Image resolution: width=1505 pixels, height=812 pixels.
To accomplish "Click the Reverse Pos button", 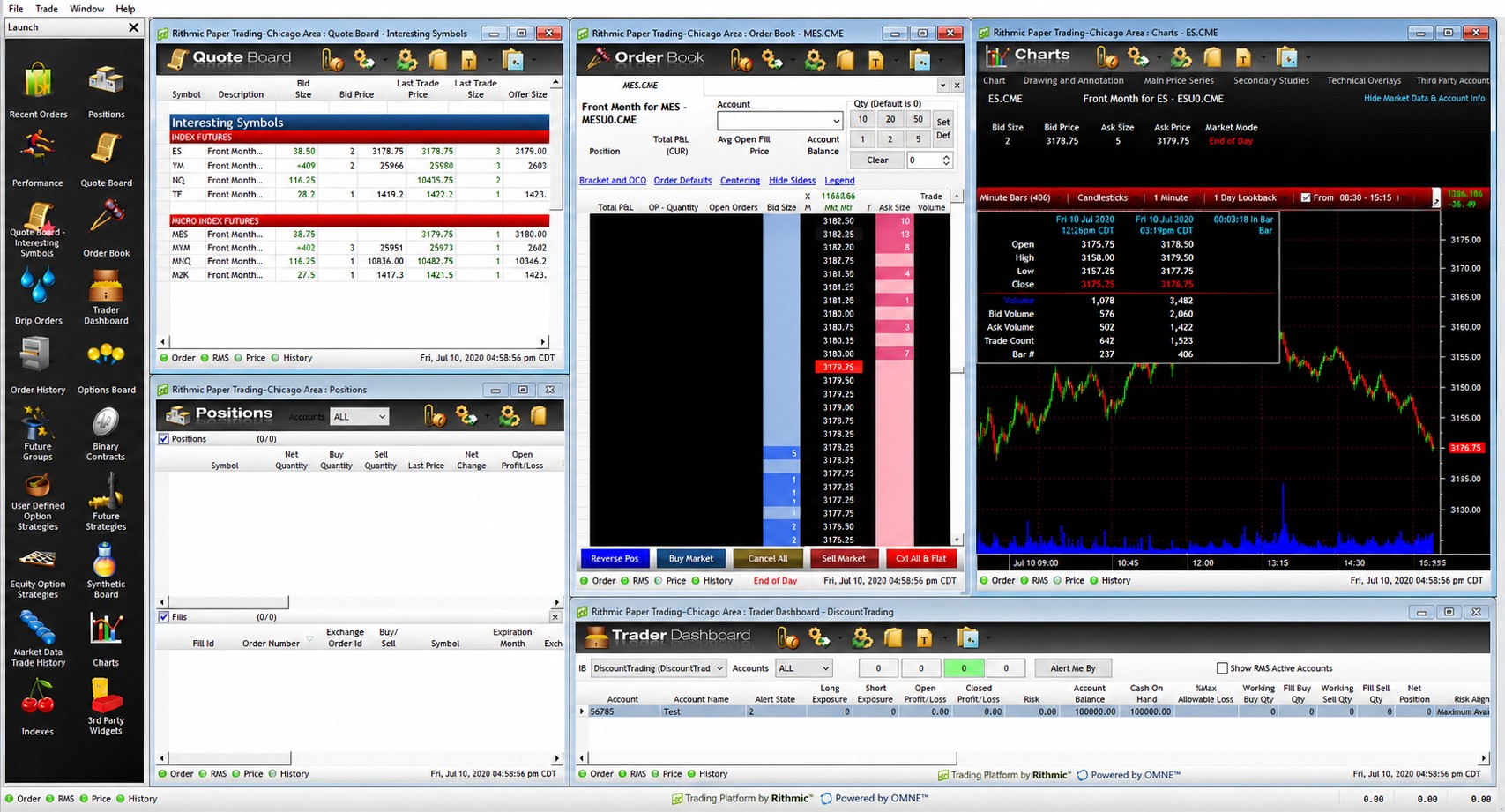I will (615, 558).
